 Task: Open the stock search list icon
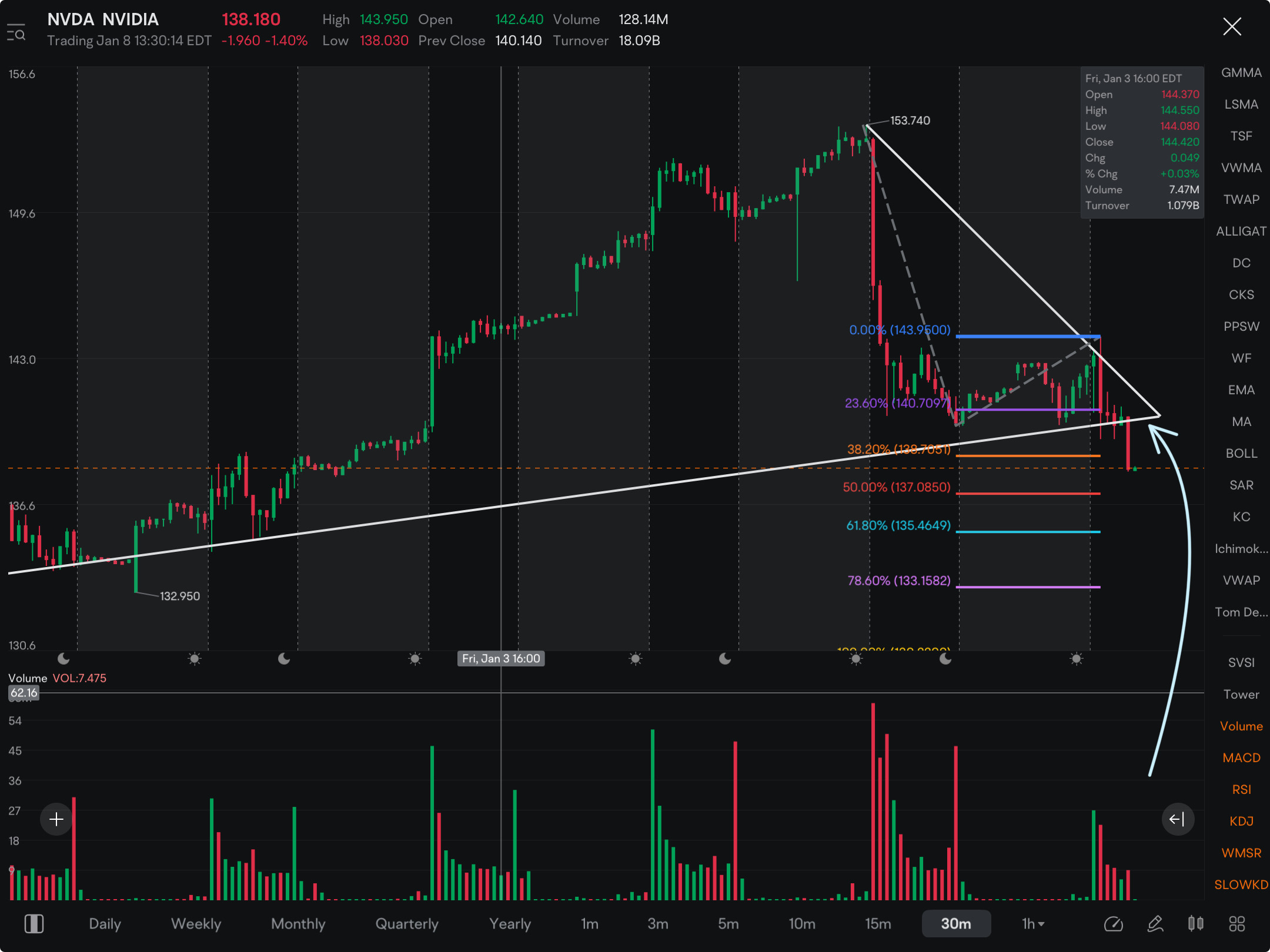pyautogui.click(x=16, y=32)
